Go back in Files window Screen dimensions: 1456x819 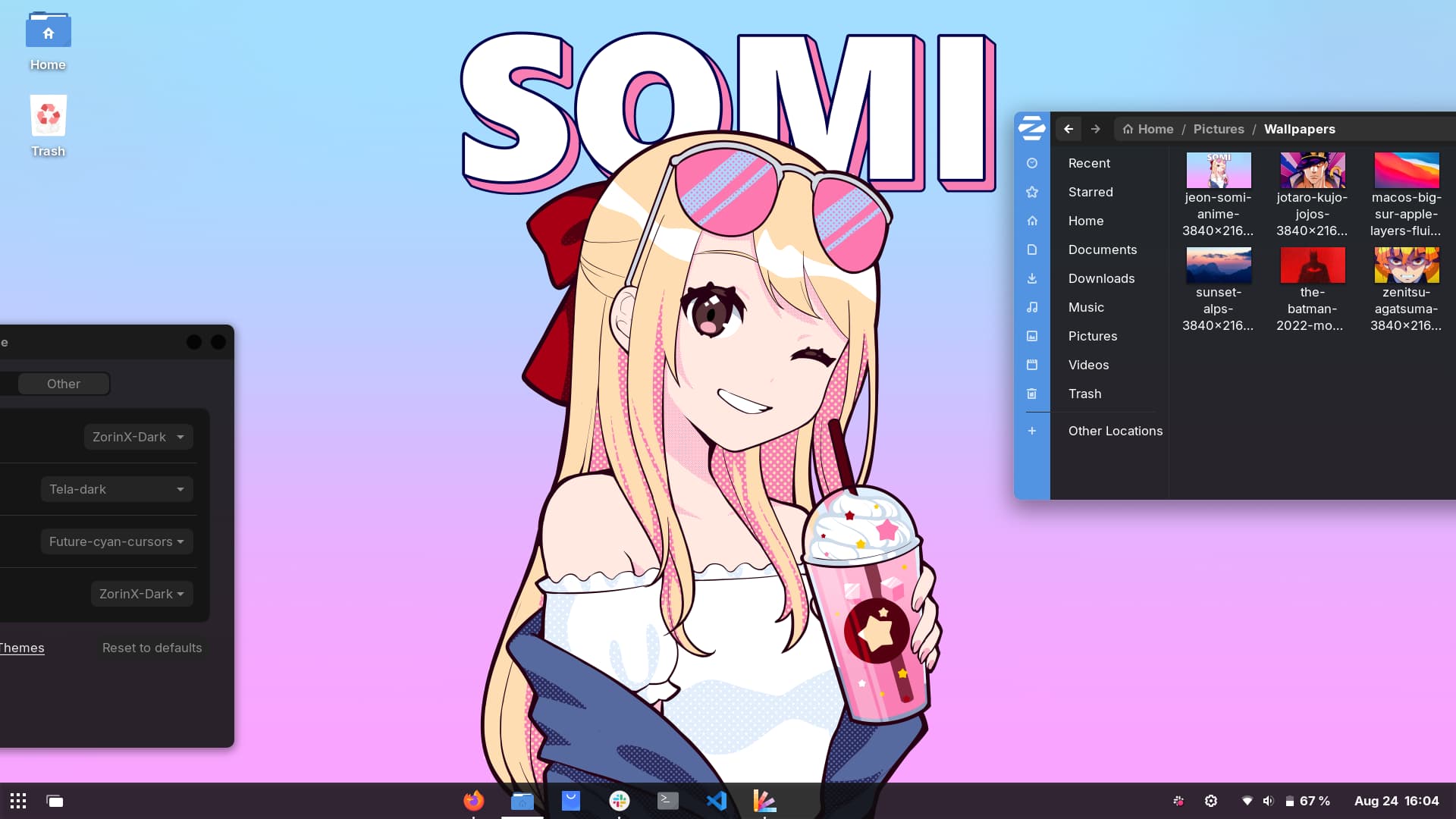tap(1068, 129)
